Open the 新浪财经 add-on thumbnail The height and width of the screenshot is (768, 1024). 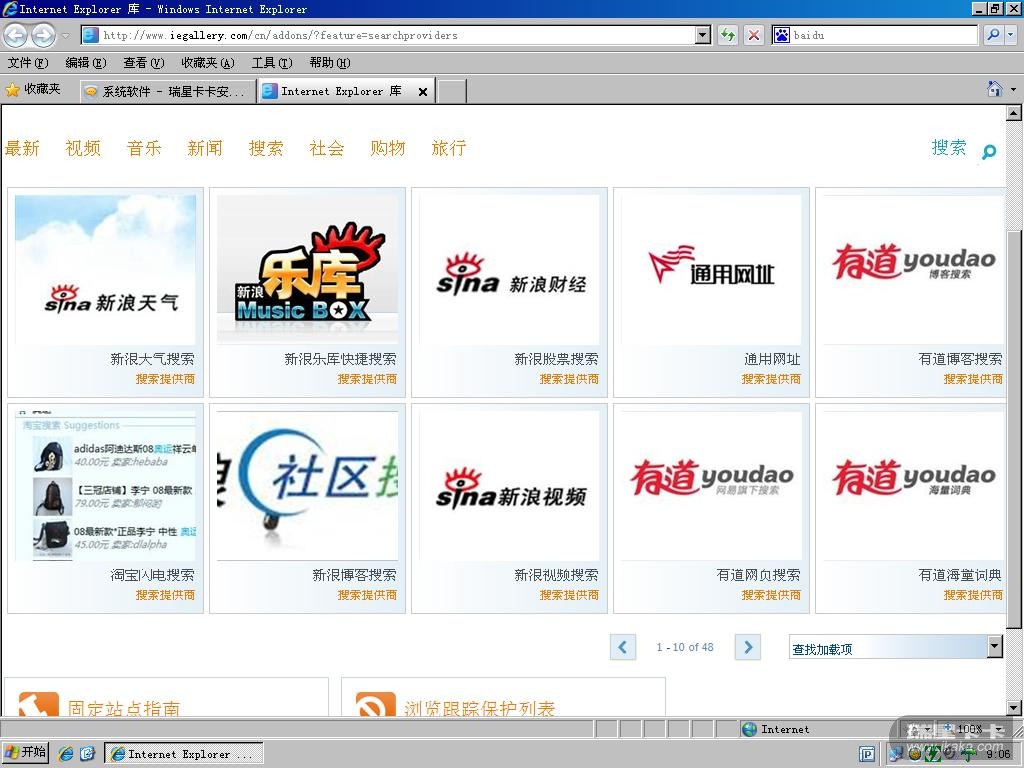[x=509, y=270]
